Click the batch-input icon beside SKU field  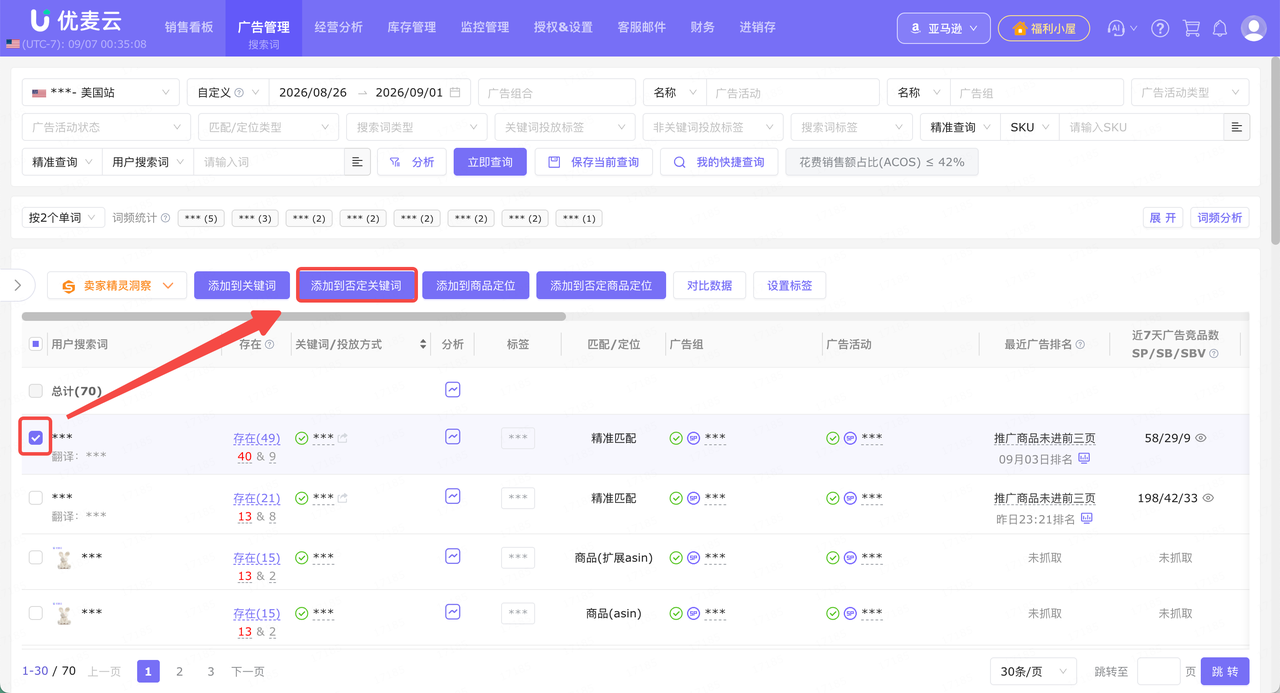(1237, 127)
